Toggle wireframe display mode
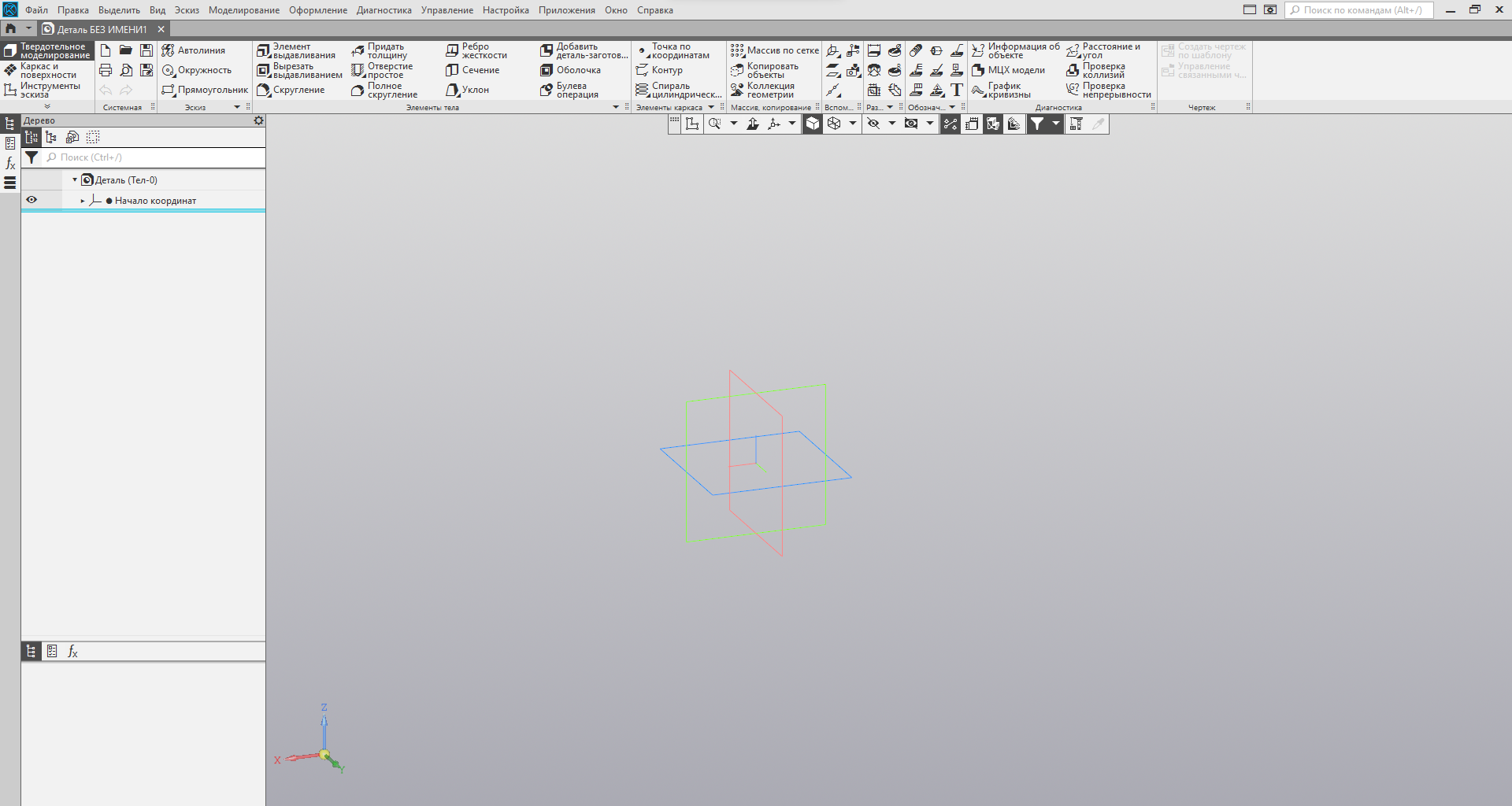 (x=834, y=124)
